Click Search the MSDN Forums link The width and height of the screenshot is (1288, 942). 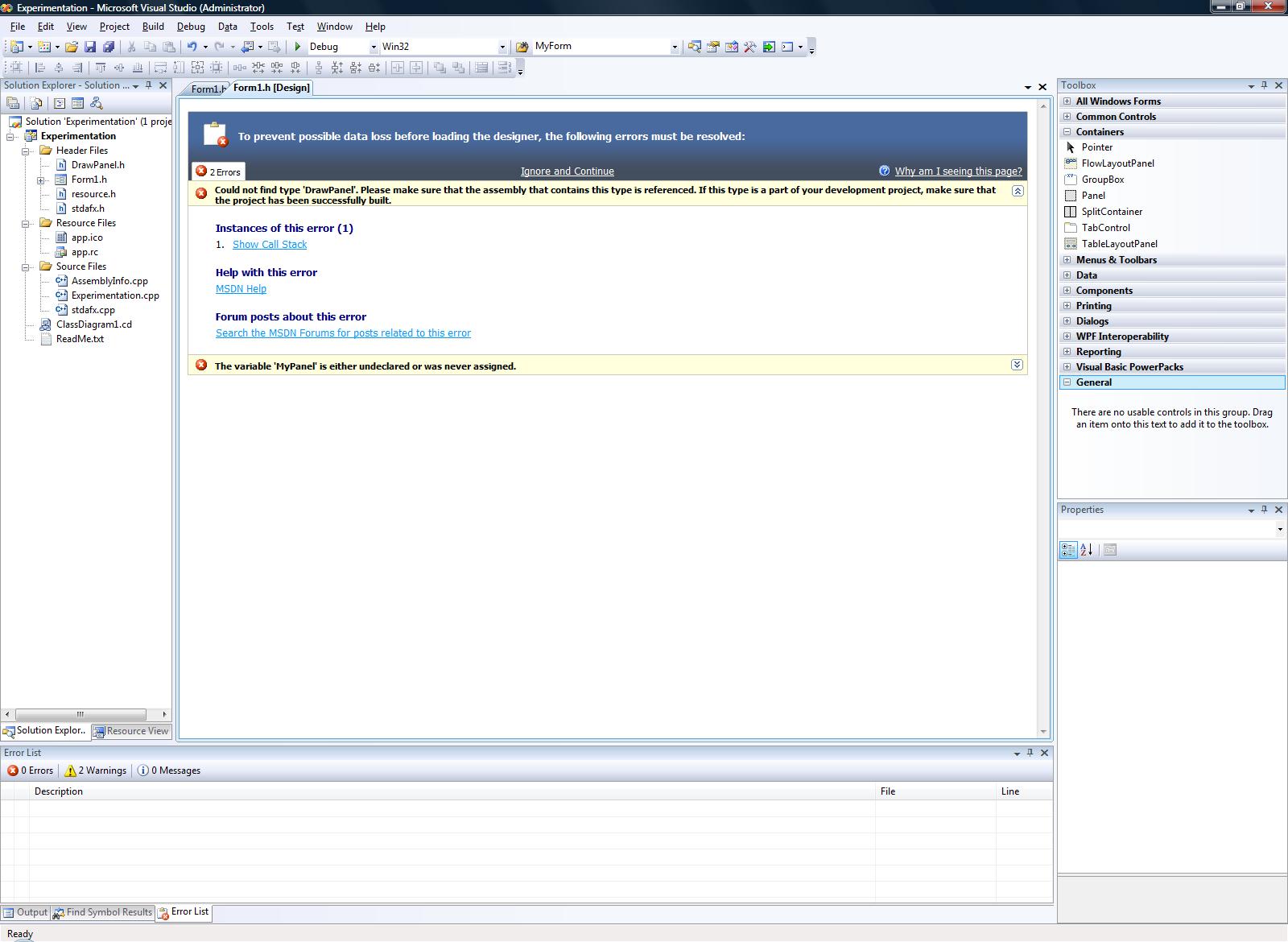(343, 333)
